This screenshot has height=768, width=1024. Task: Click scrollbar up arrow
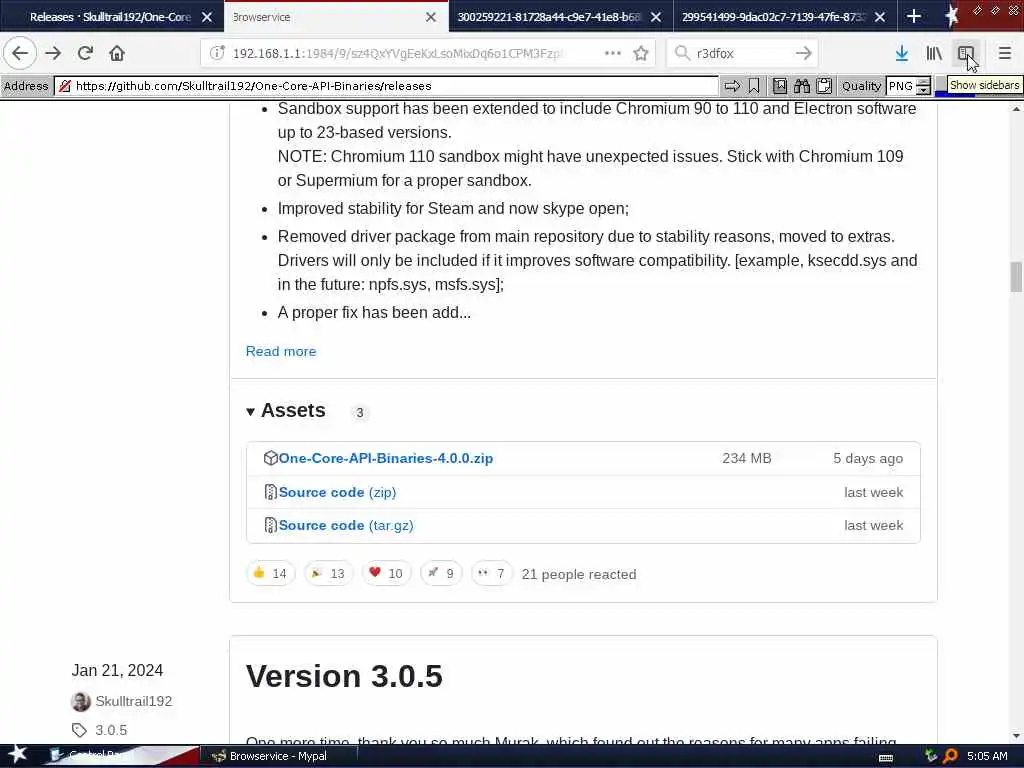coord(1016,108)
